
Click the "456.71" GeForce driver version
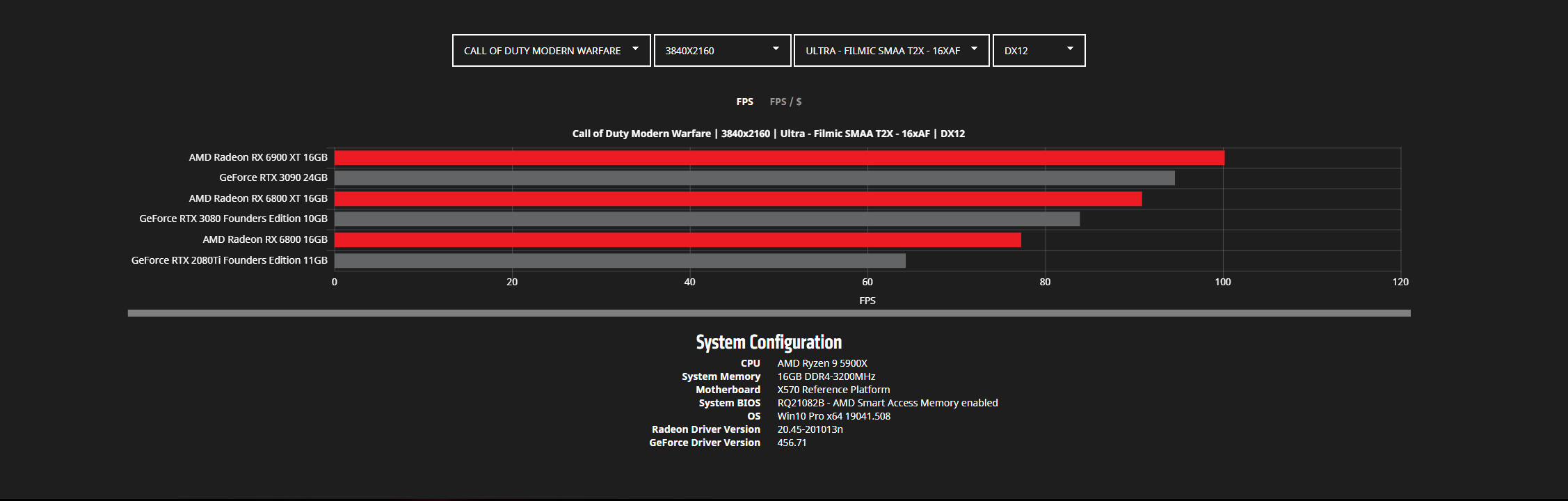(792, 443)
